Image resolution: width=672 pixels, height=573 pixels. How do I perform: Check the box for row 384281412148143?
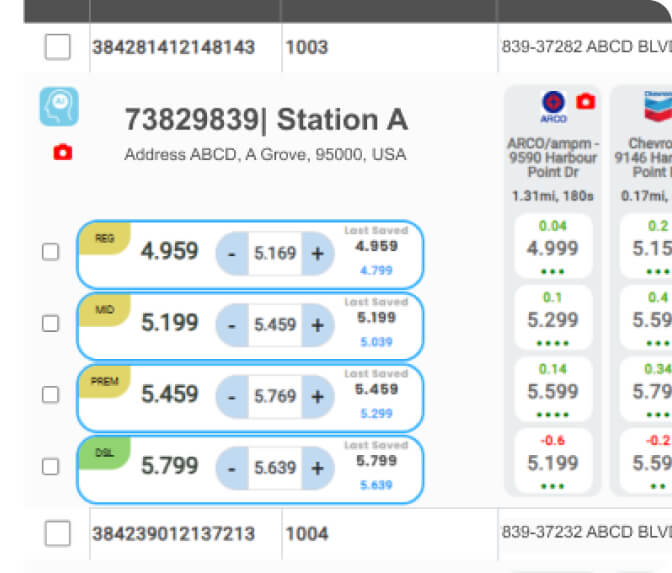coord(57,47)
